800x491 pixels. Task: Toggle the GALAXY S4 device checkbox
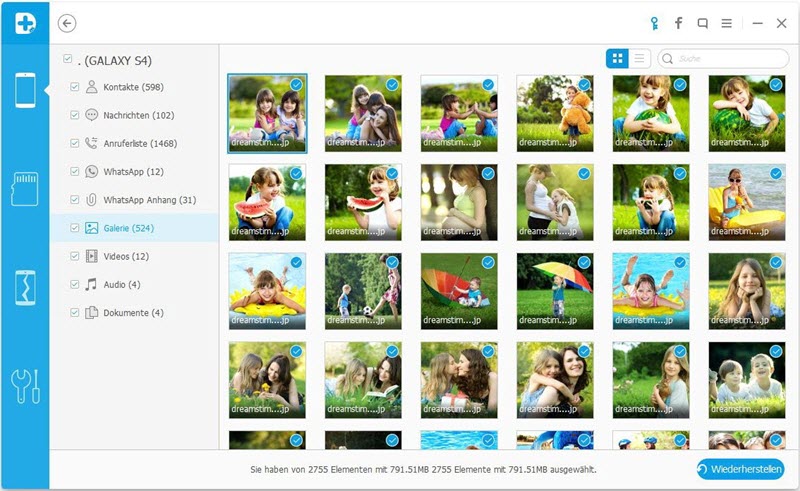click(67, 59)
